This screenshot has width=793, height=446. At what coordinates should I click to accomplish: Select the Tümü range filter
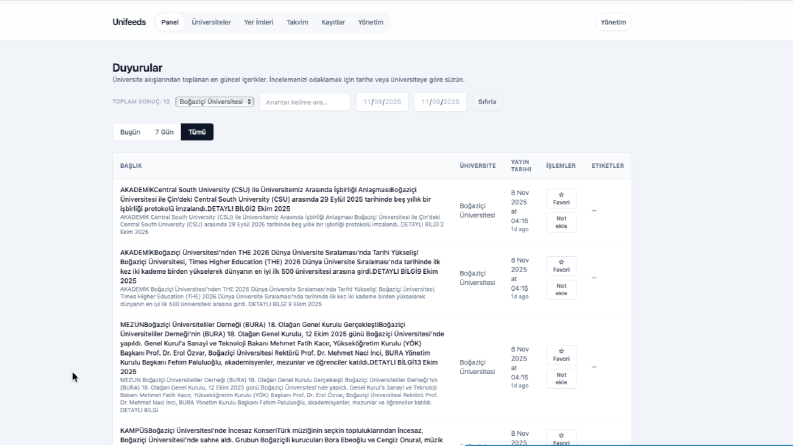pyautogui.click(x=197, y=132)
